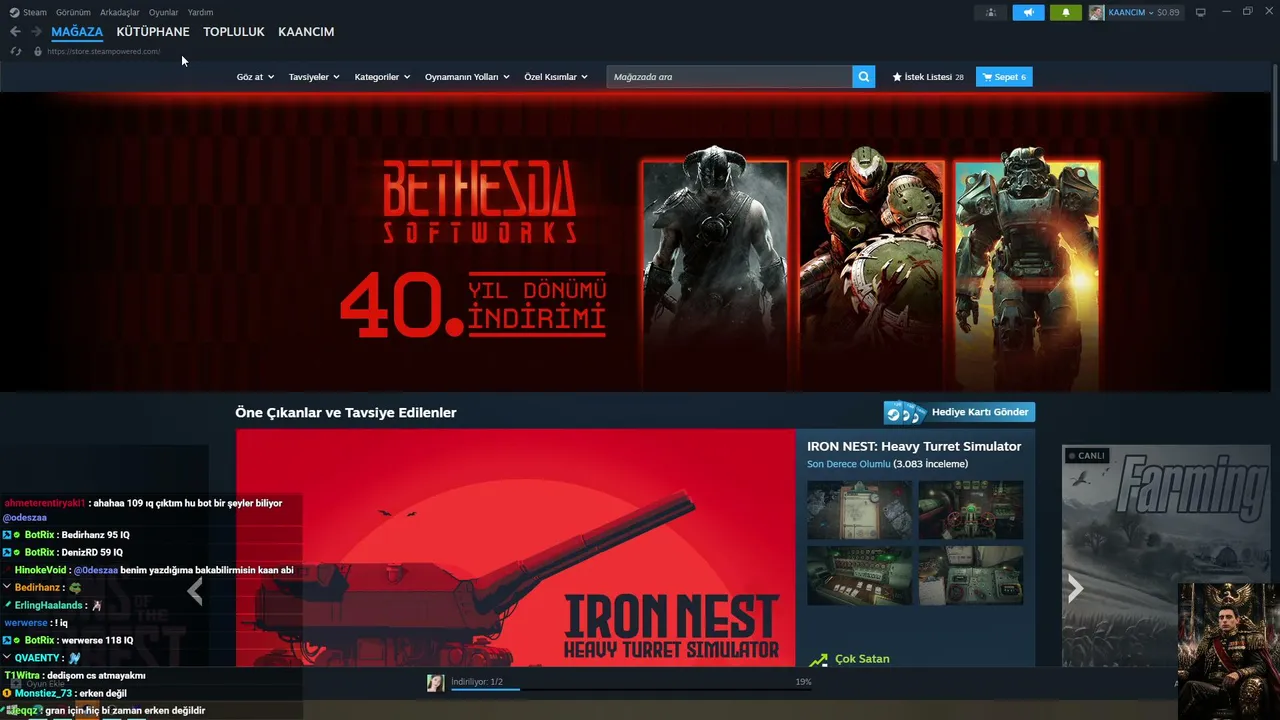This screenshot has width=1280, height=720.
Task: Click the friends icon button in title bar
Action: [990, 12]
